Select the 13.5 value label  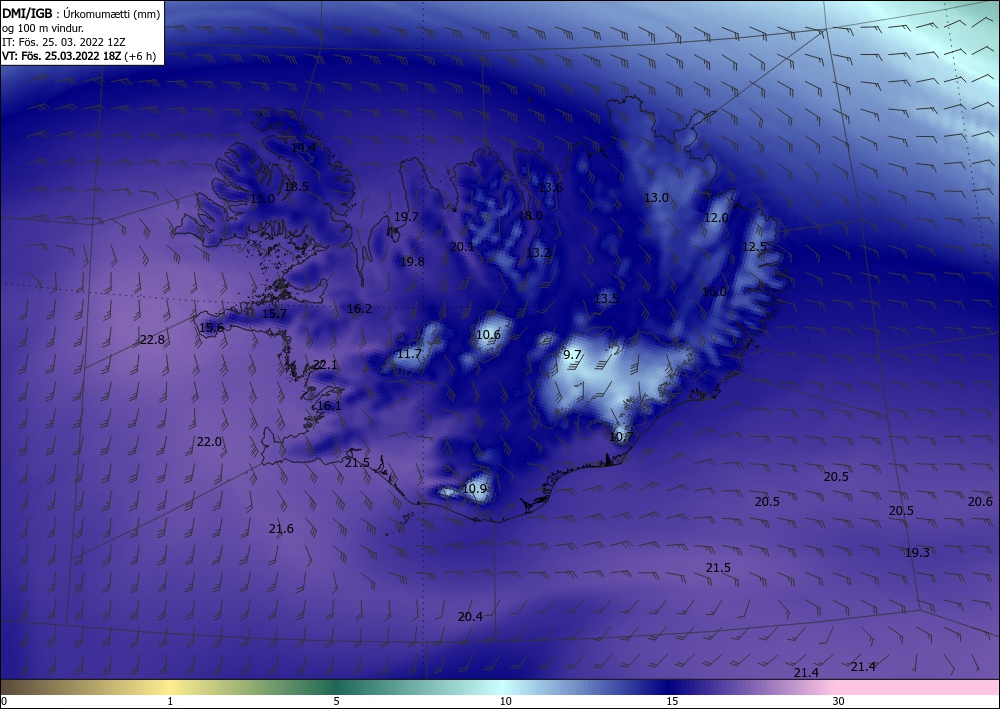point(606,298)
